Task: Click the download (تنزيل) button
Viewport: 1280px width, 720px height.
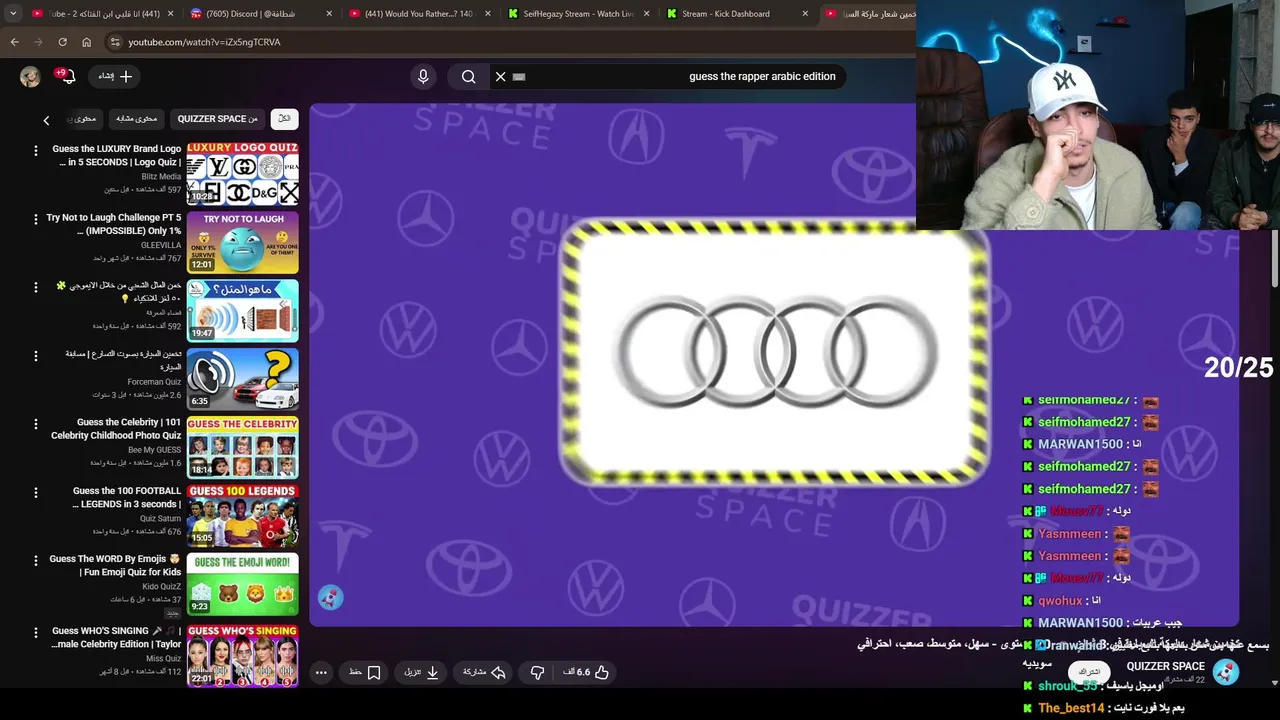Action: [x=421, y=672]
